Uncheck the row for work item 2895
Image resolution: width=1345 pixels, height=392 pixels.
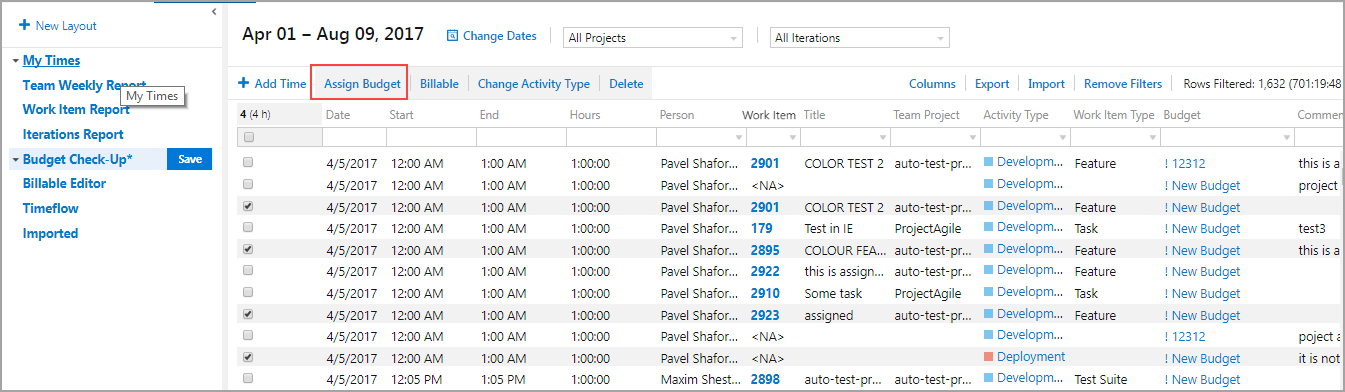(x=248, y=249)
